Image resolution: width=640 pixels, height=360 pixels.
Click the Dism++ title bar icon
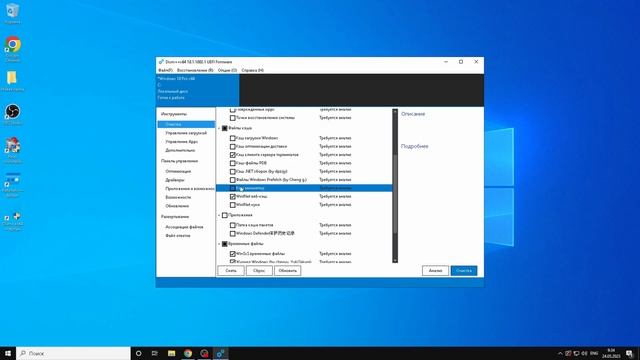tap(161, 62)
